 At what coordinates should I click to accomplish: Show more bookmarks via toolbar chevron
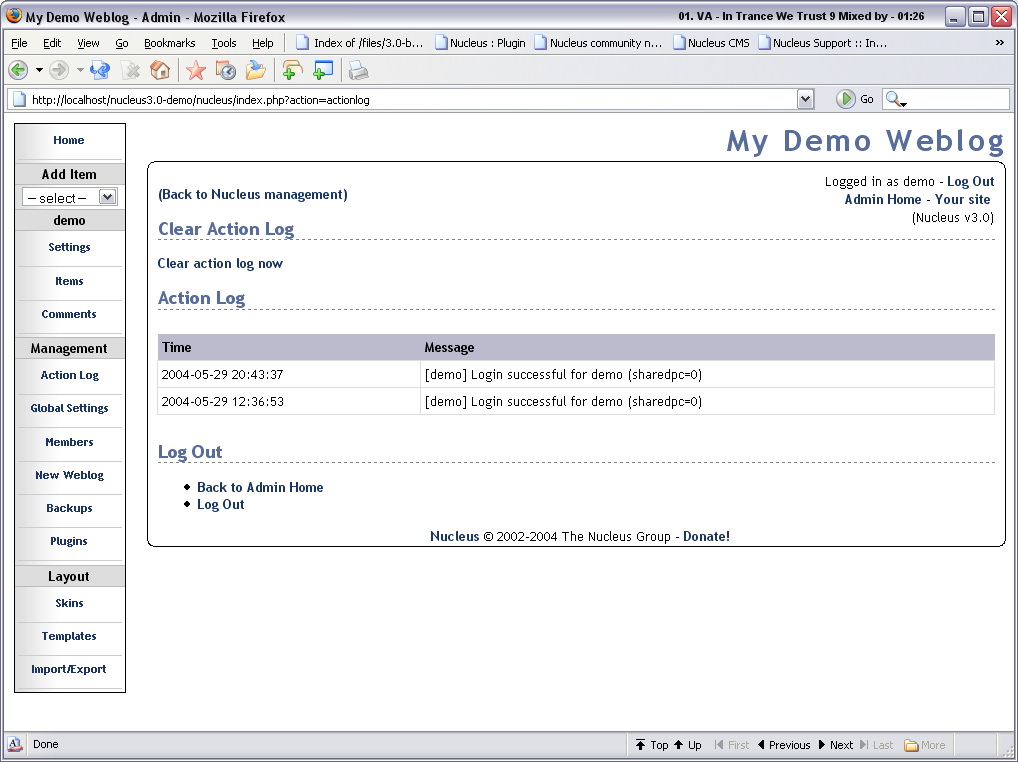(x=1000, y=43)
